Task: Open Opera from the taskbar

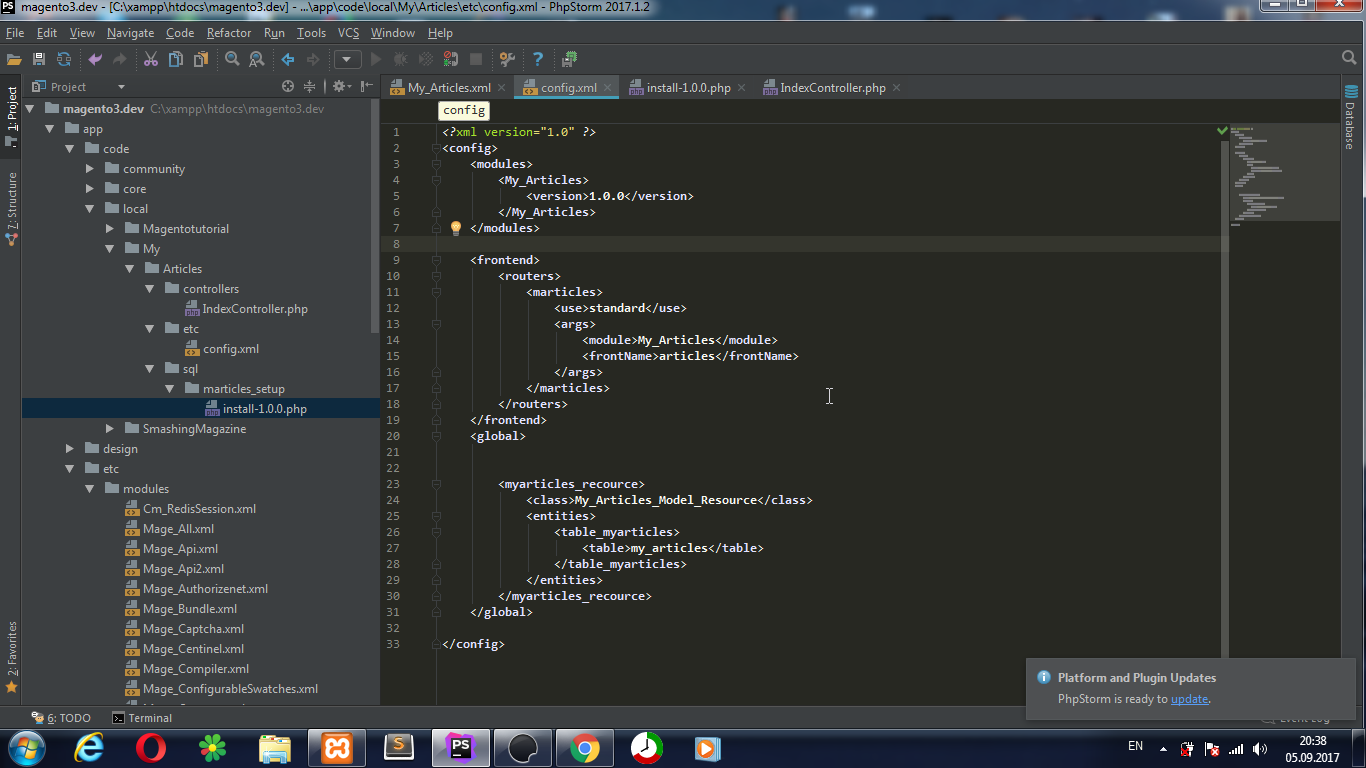Action: click(x=151, y=747)
